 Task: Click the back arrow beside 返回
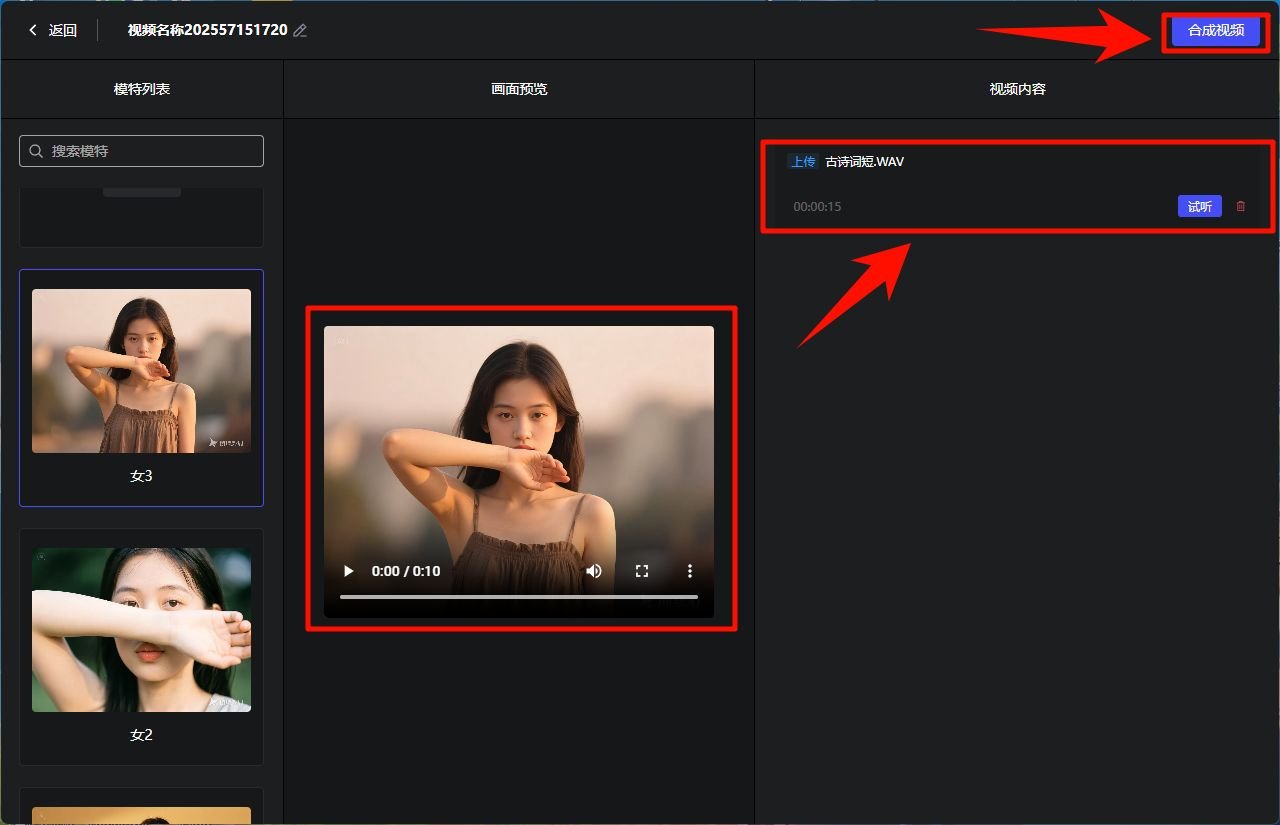point(31,30)
